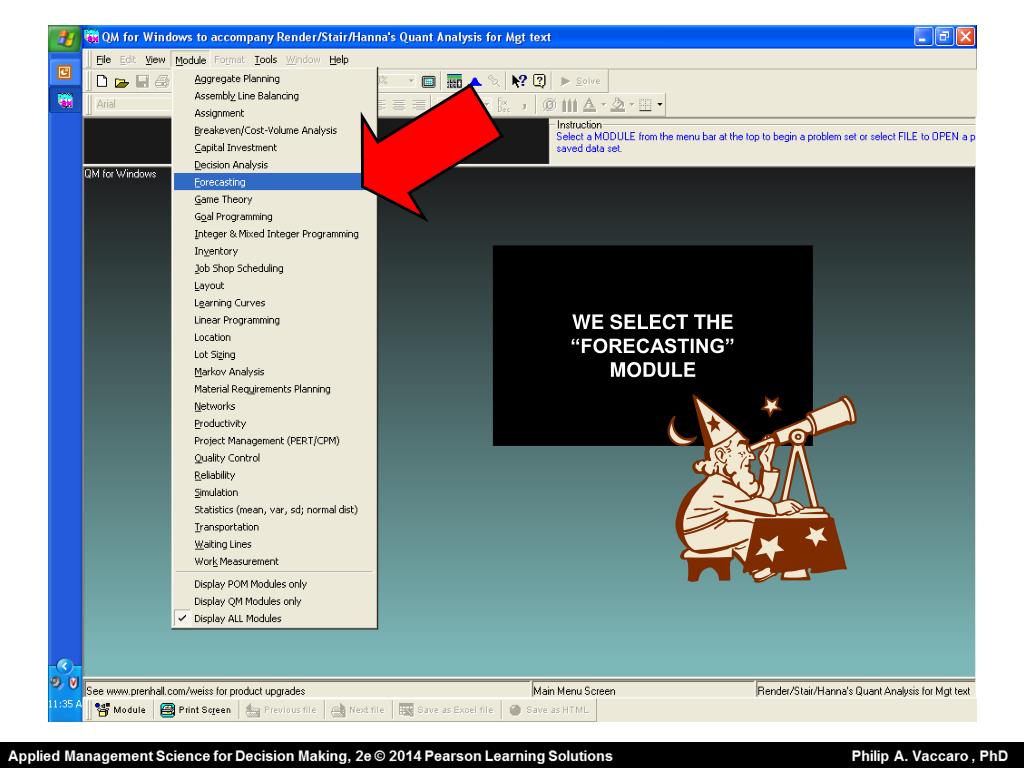
Task: Select Capital Investment module
Action: [235, 148]
